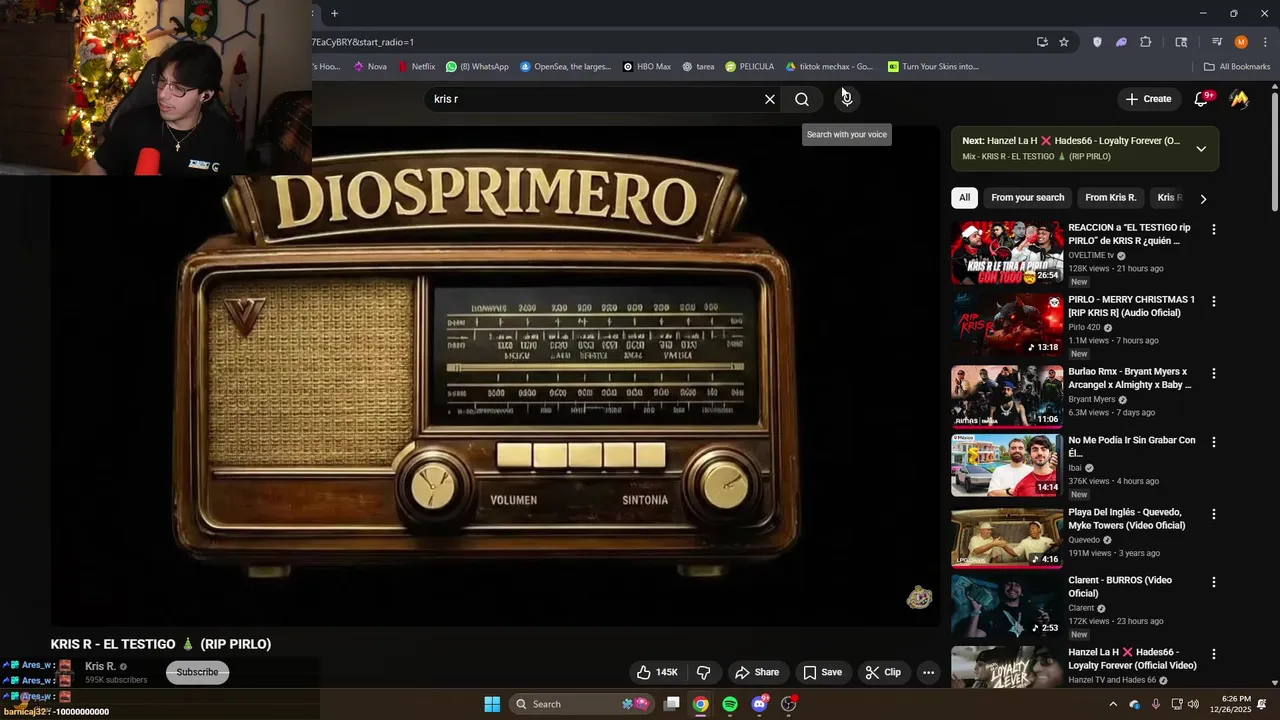Viewport: 1280px width, 720px height.
Task: Open OBS Studio from the taskbar
Action: point(789,704)
